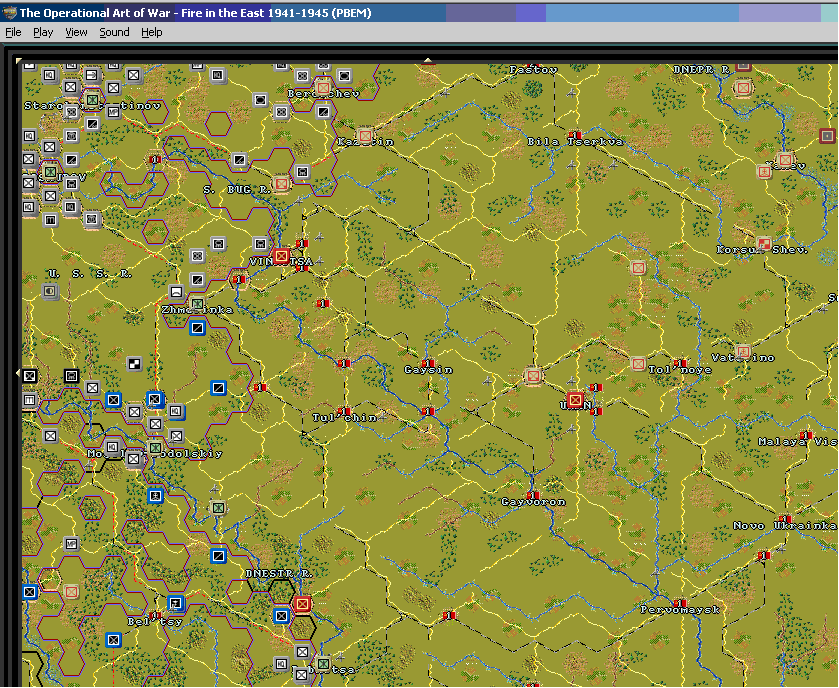Click the map scroll-up arrow on the top edge
The height and width of the screenshot is (688, 839).
coord(428,60)
